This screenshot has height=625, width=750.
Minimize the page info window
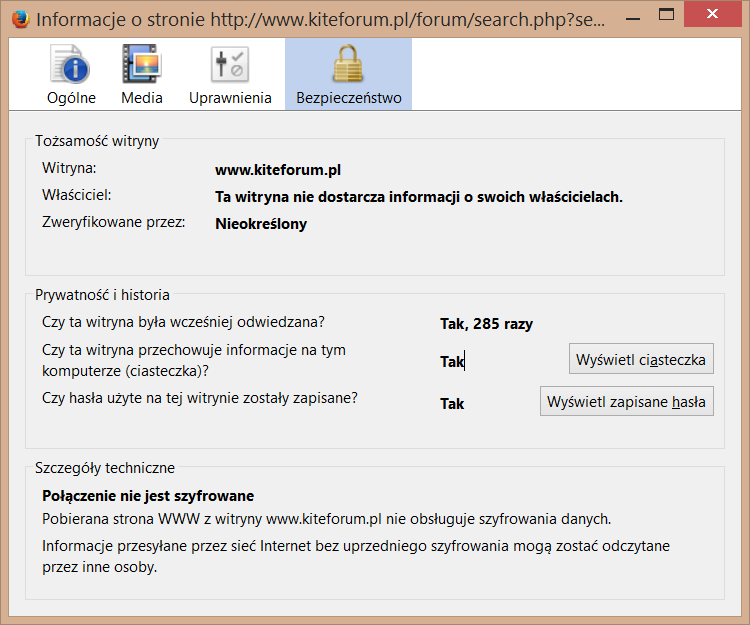click(633, 18)
